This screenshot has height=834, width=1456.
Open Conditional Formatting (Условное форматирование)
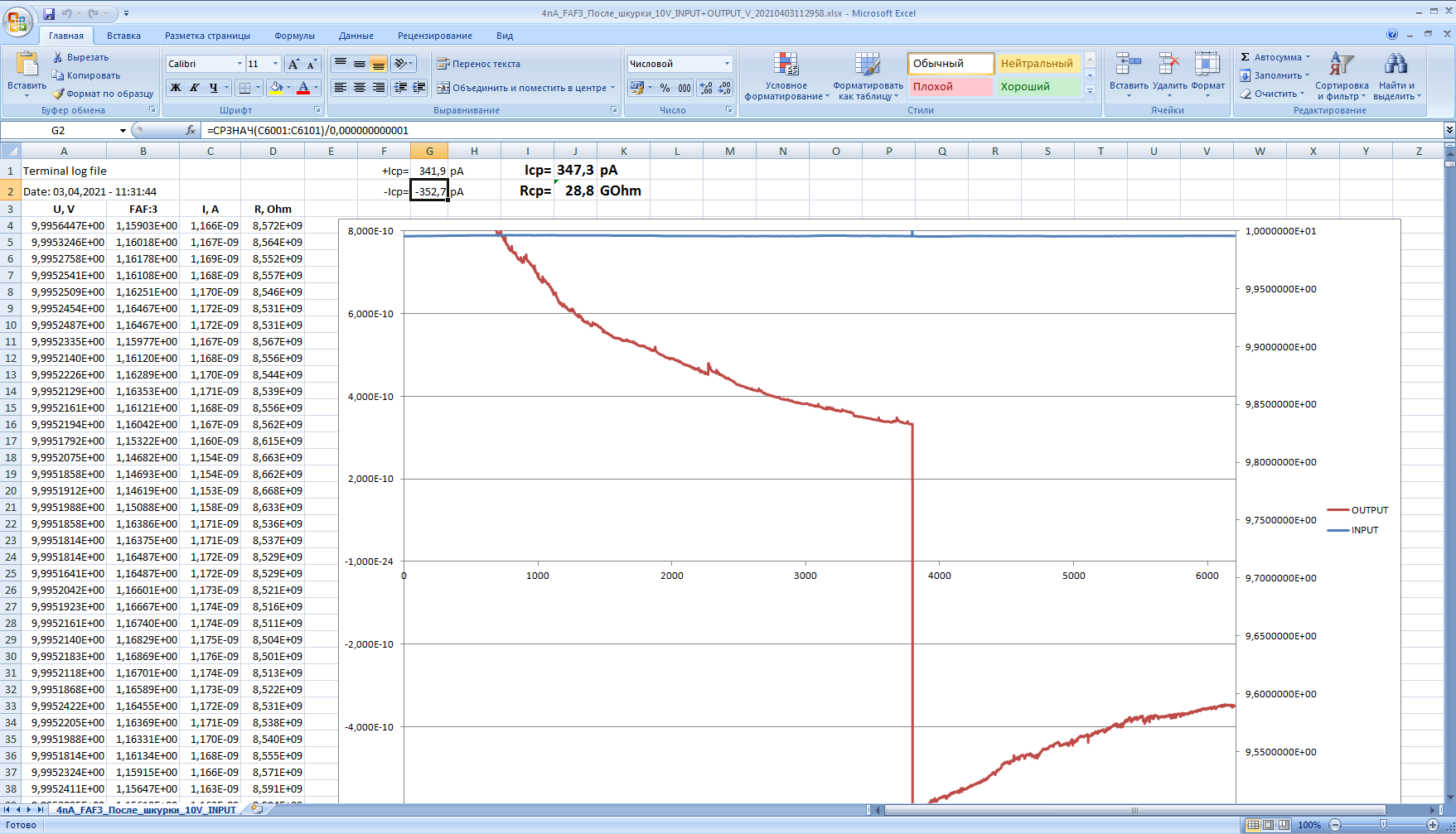(x=786, y=76)
